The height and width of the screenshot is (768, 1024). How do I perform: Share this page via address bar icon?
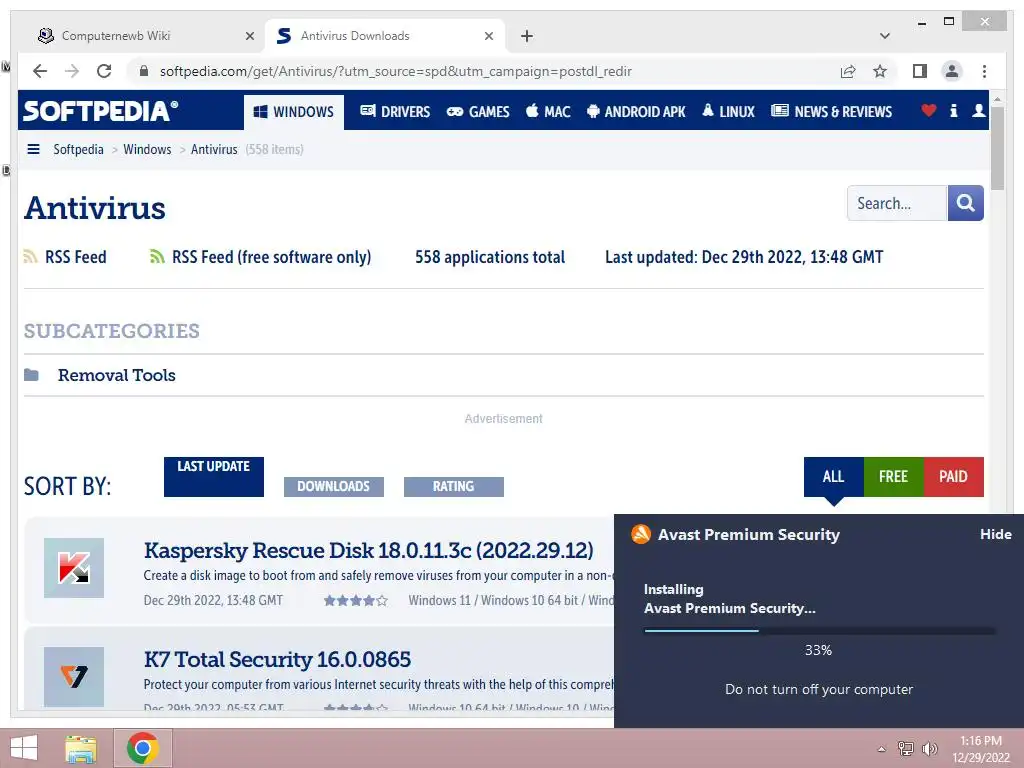(x=848, y=71)
